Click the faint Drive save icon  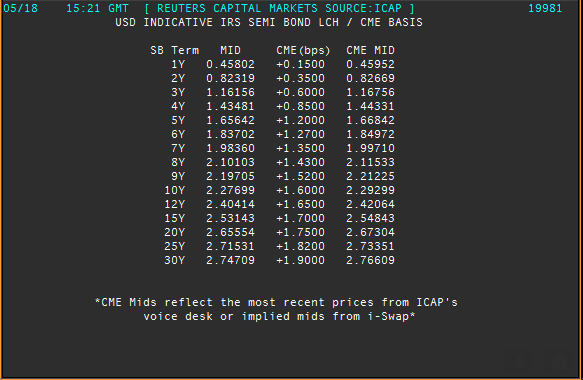tap(560, 361)
